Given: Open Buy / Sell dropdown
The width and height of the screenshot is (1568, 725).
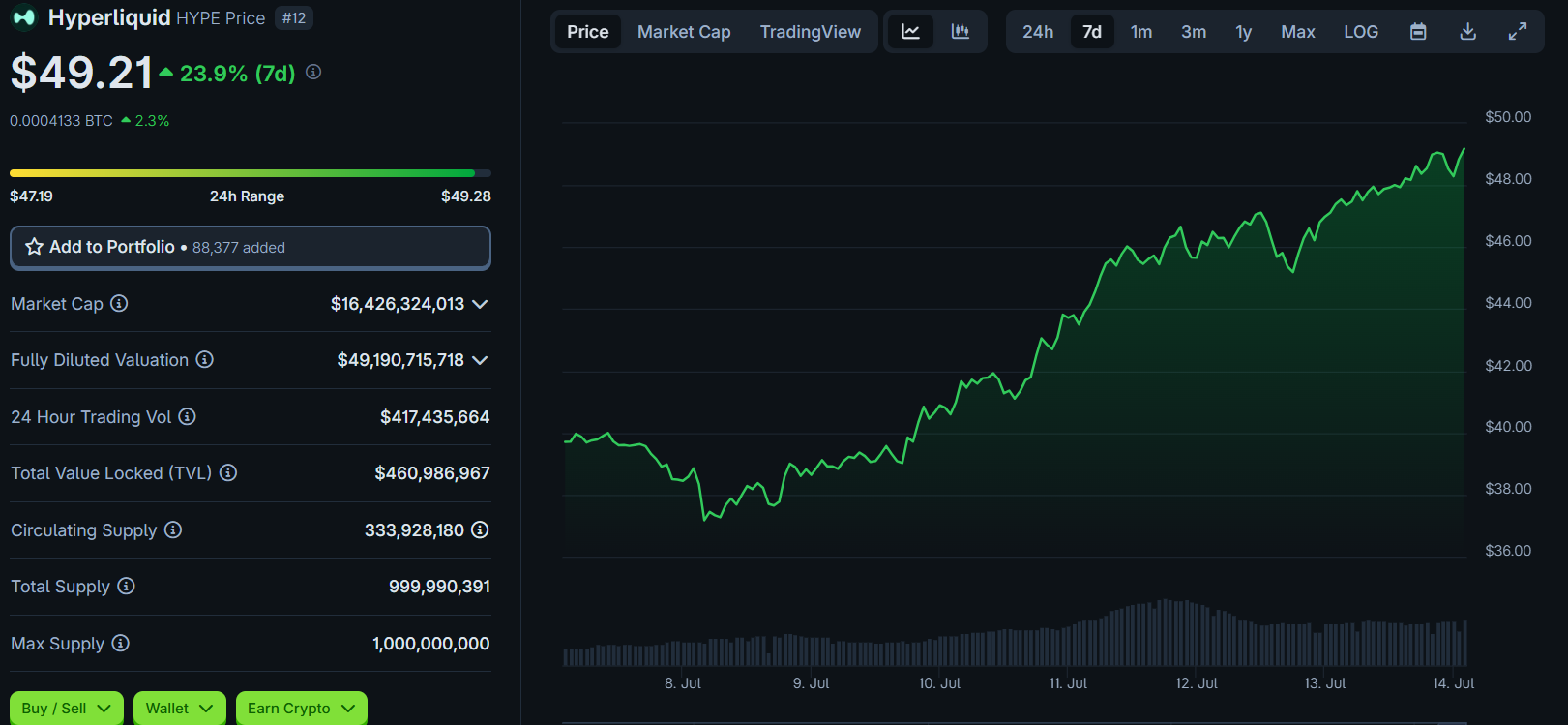Looking at the screenshot, I should (x=67, y=709).
